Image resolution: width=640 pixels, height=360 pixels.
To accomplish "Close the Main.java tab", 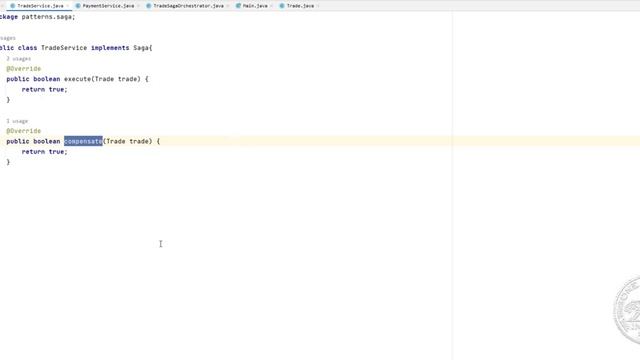I will [272, 6].
